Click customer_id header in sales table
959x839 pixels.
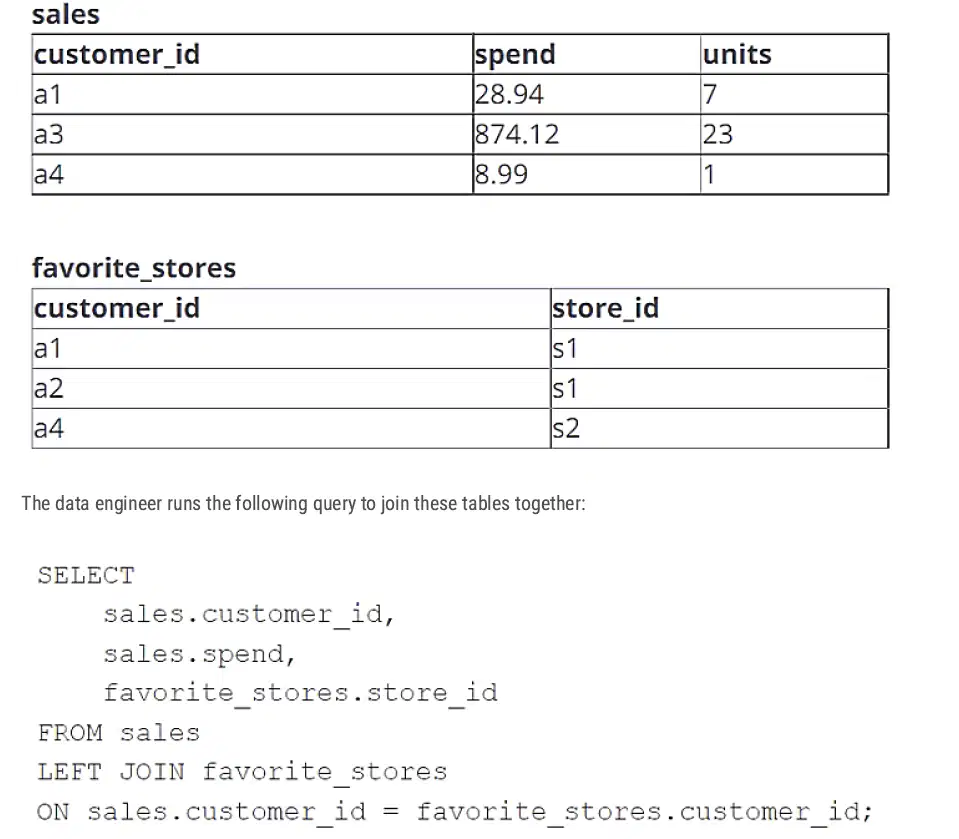click(x=253, y=54)
